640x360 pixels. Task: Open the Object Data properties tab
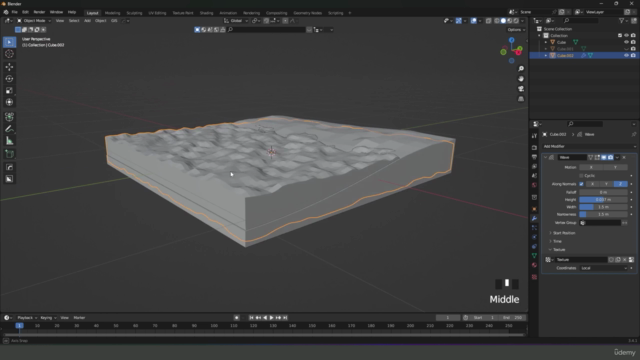pyautogui.click(x=534, y=256)
